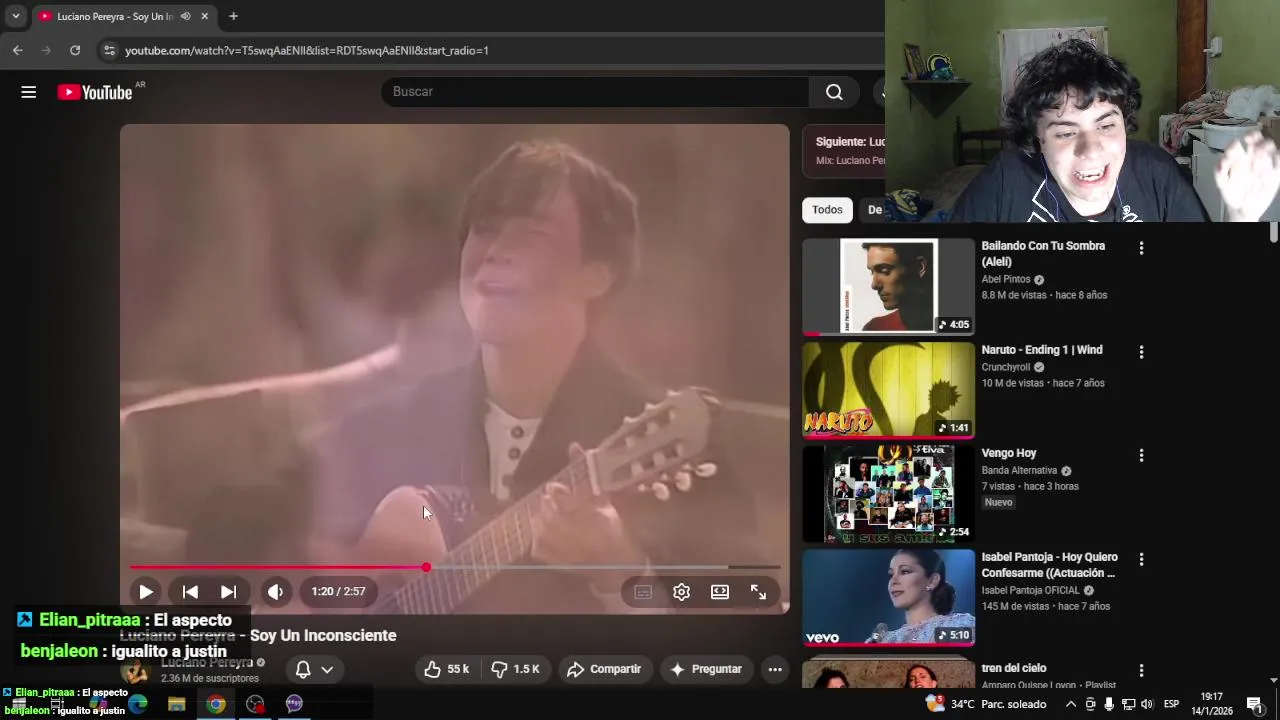Open Abel Pintos channel link

(x=1006, y=280)
